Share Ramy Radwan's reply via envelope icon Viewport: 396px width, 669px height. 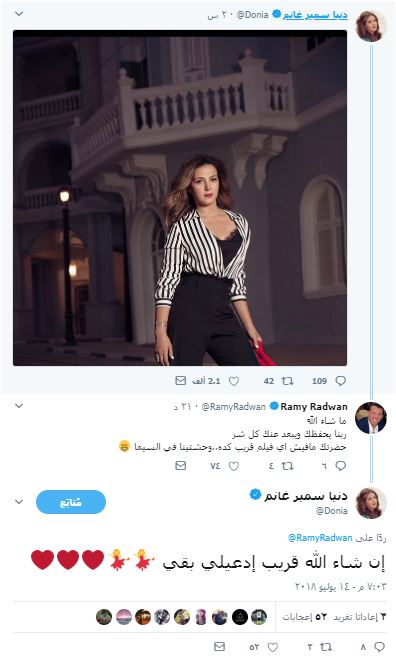click(x=181, y=465)
